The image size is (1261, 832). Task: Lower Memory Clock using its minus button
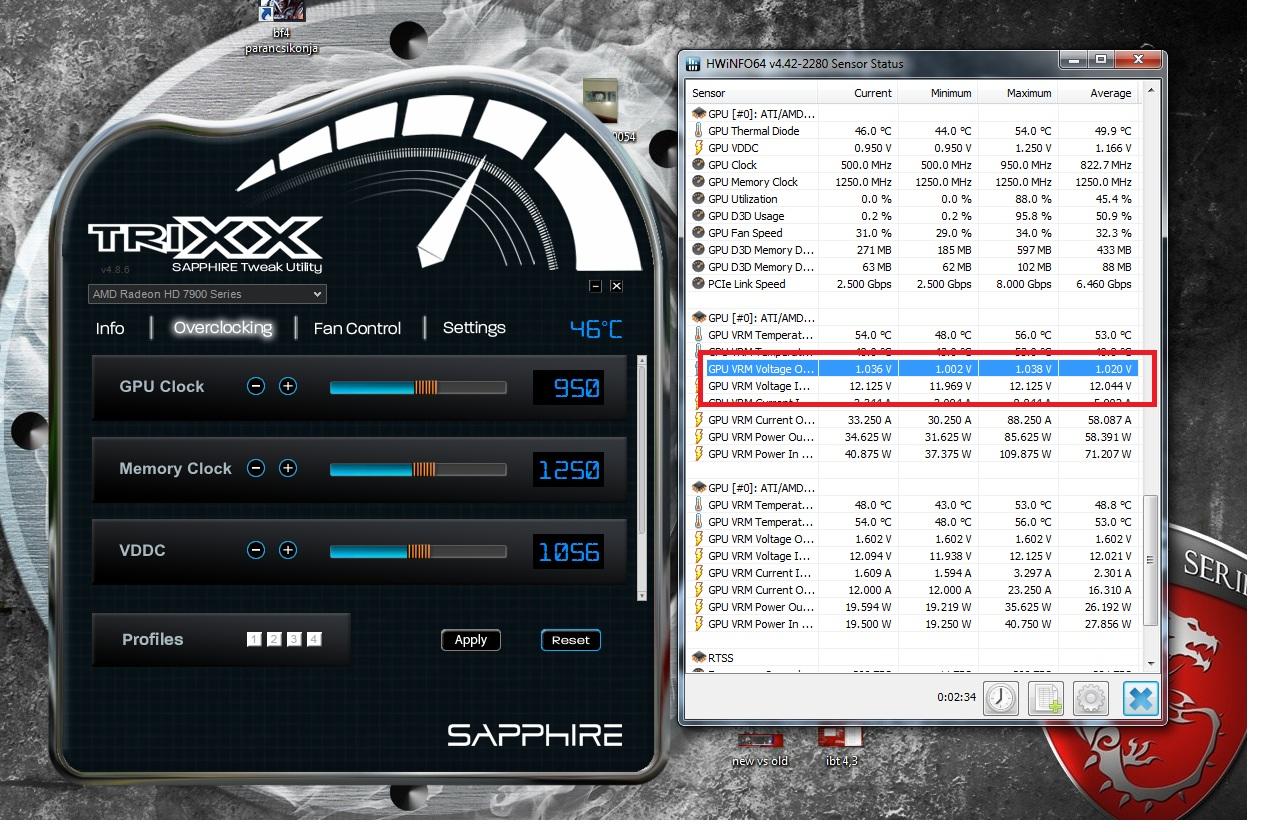pos(256,468)
